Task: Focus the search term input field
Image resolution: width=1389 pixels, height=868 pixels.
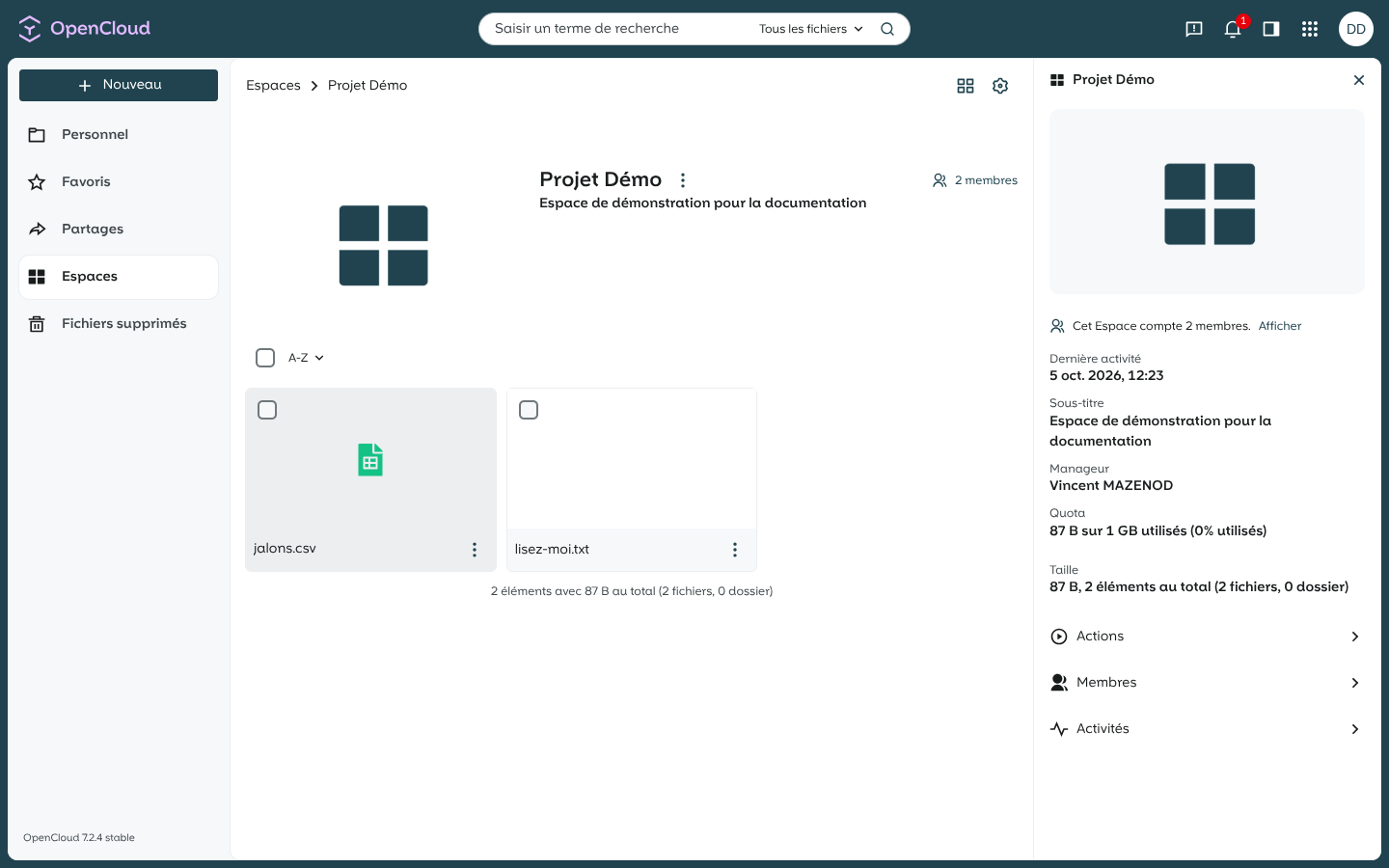Action: pos(617,29)
